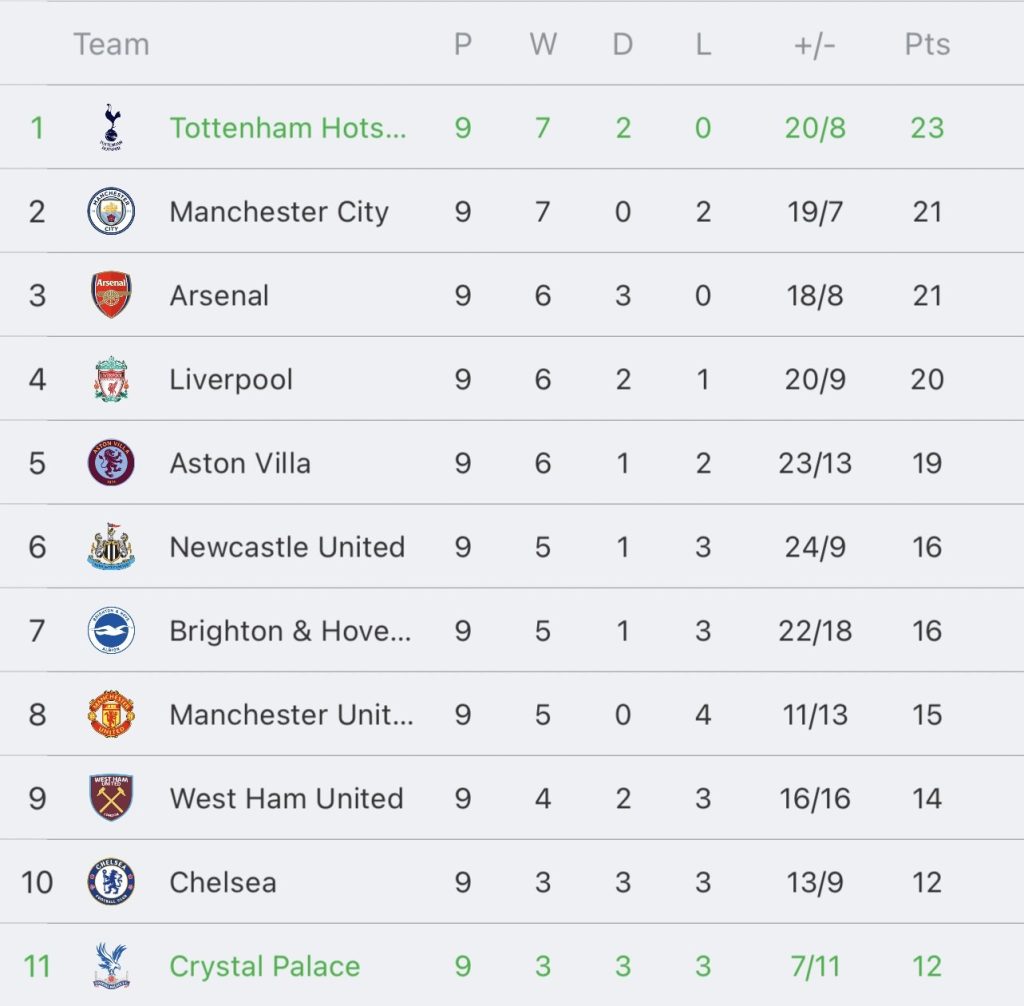Click the Manchester United club crest
Viewport: 1024px width, 1006px height.
tap(110, 715)
